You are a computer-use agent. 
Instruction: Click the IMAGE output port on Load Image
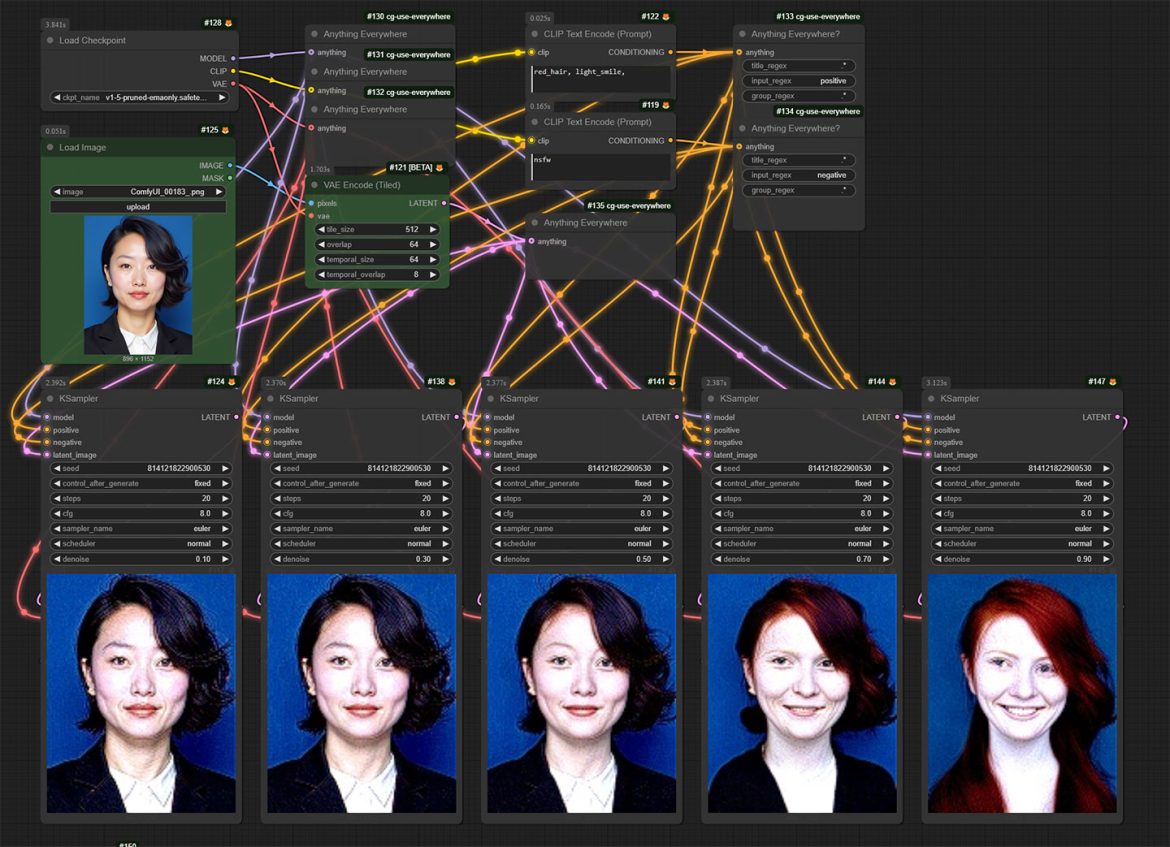point(230,166)
